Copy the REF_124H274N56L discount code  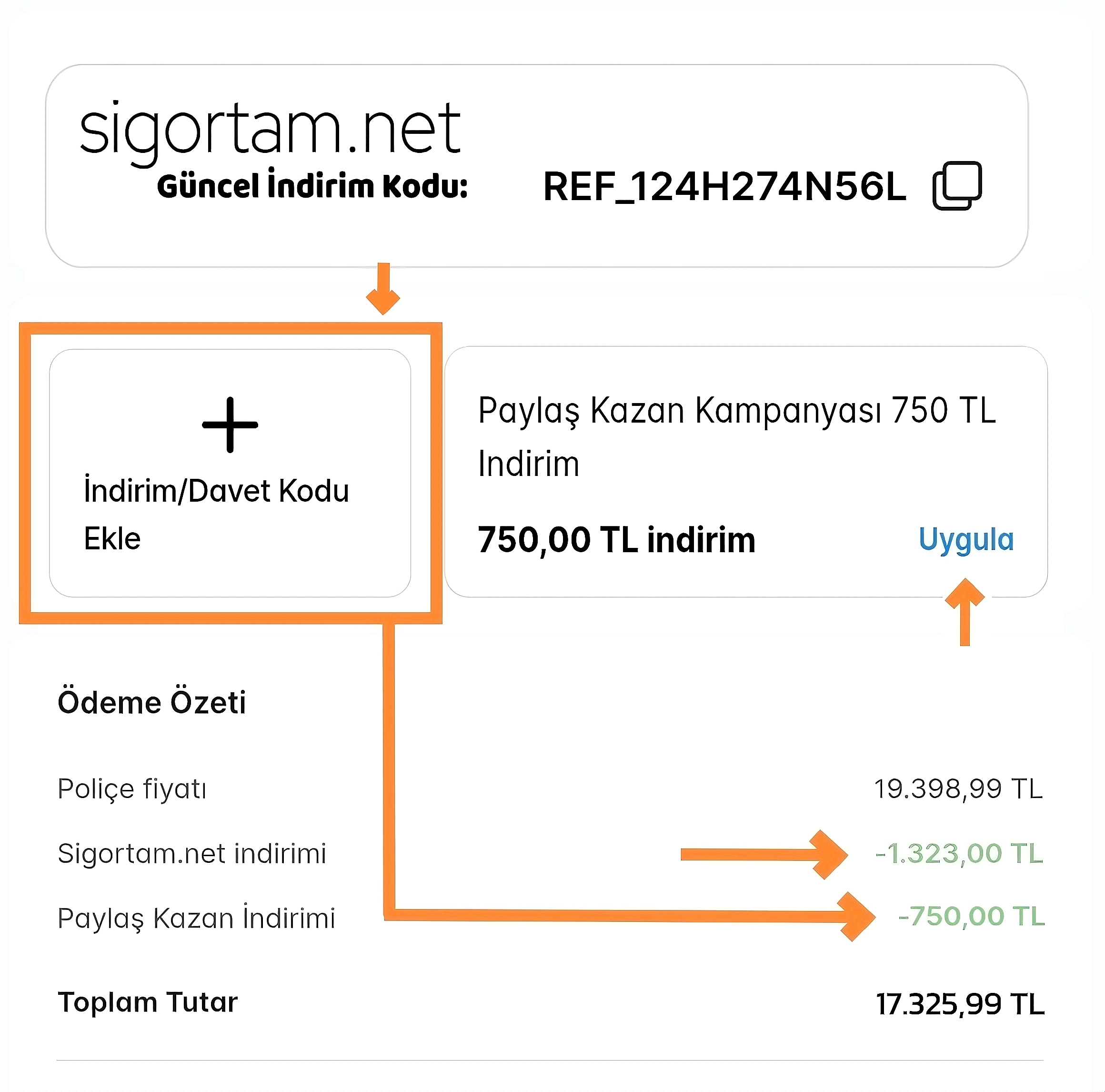pos(956,186)
